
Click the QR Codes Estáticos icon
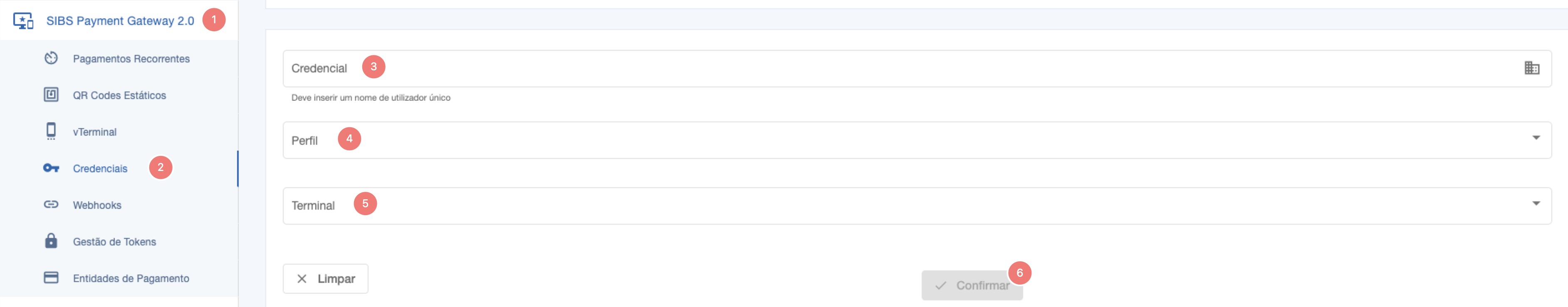pyautogui.click(x=51, y=95)
